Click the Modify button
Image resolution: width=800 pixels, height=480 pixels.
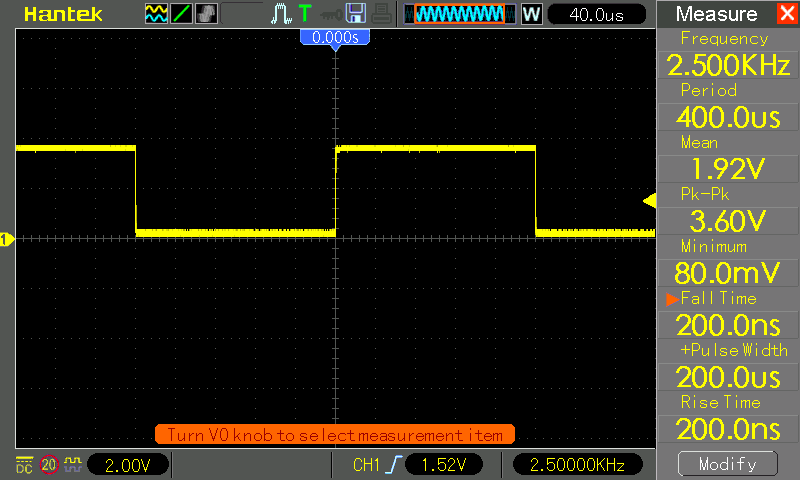728,464
